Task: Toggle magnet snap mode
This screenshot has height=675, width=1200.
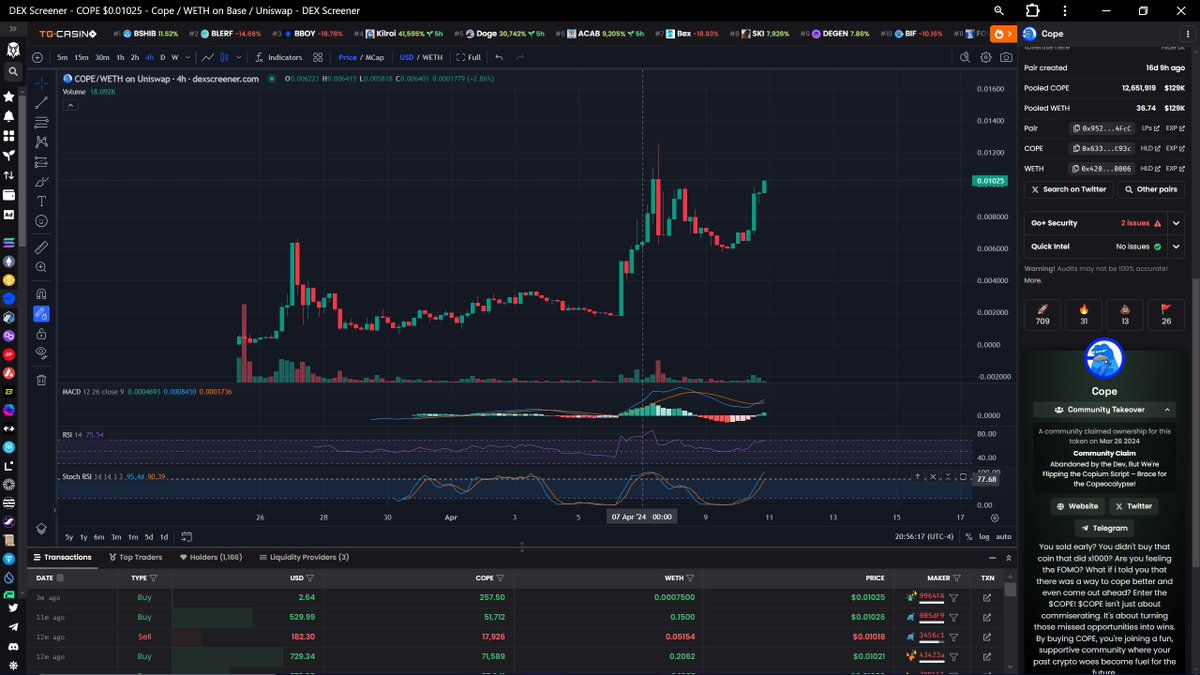Action: click(41, 294)
